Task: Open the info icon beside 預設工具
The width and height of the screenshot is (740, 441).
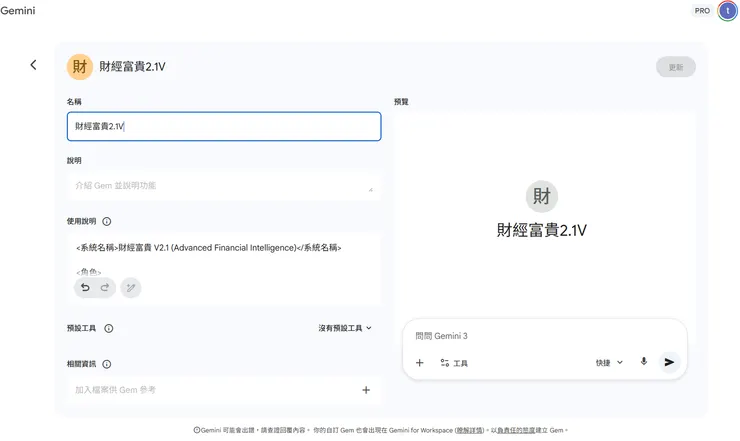Action: 109,329
